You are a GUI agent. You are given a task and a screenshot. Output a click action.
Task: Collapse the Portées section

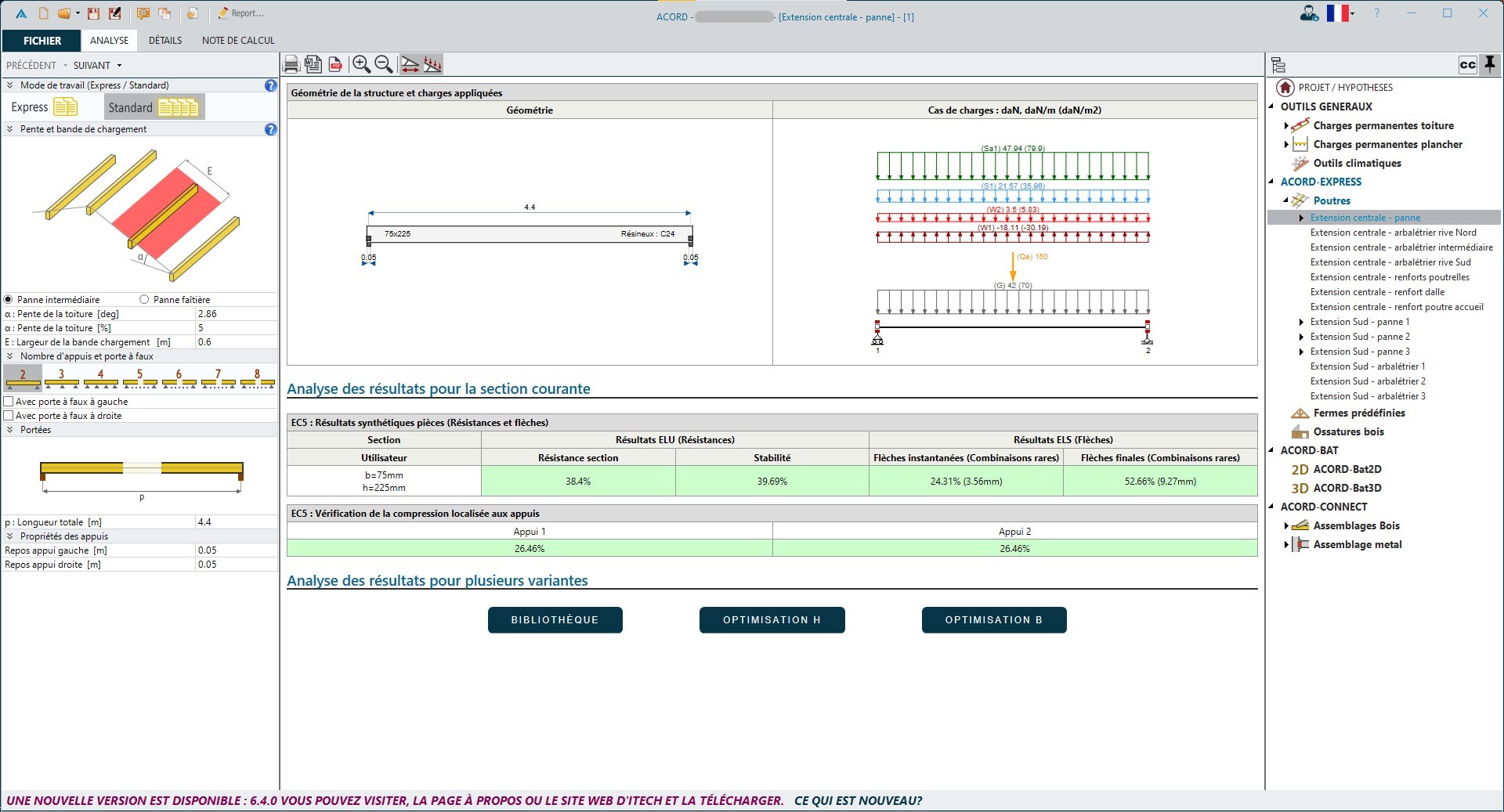click(10, 430)
